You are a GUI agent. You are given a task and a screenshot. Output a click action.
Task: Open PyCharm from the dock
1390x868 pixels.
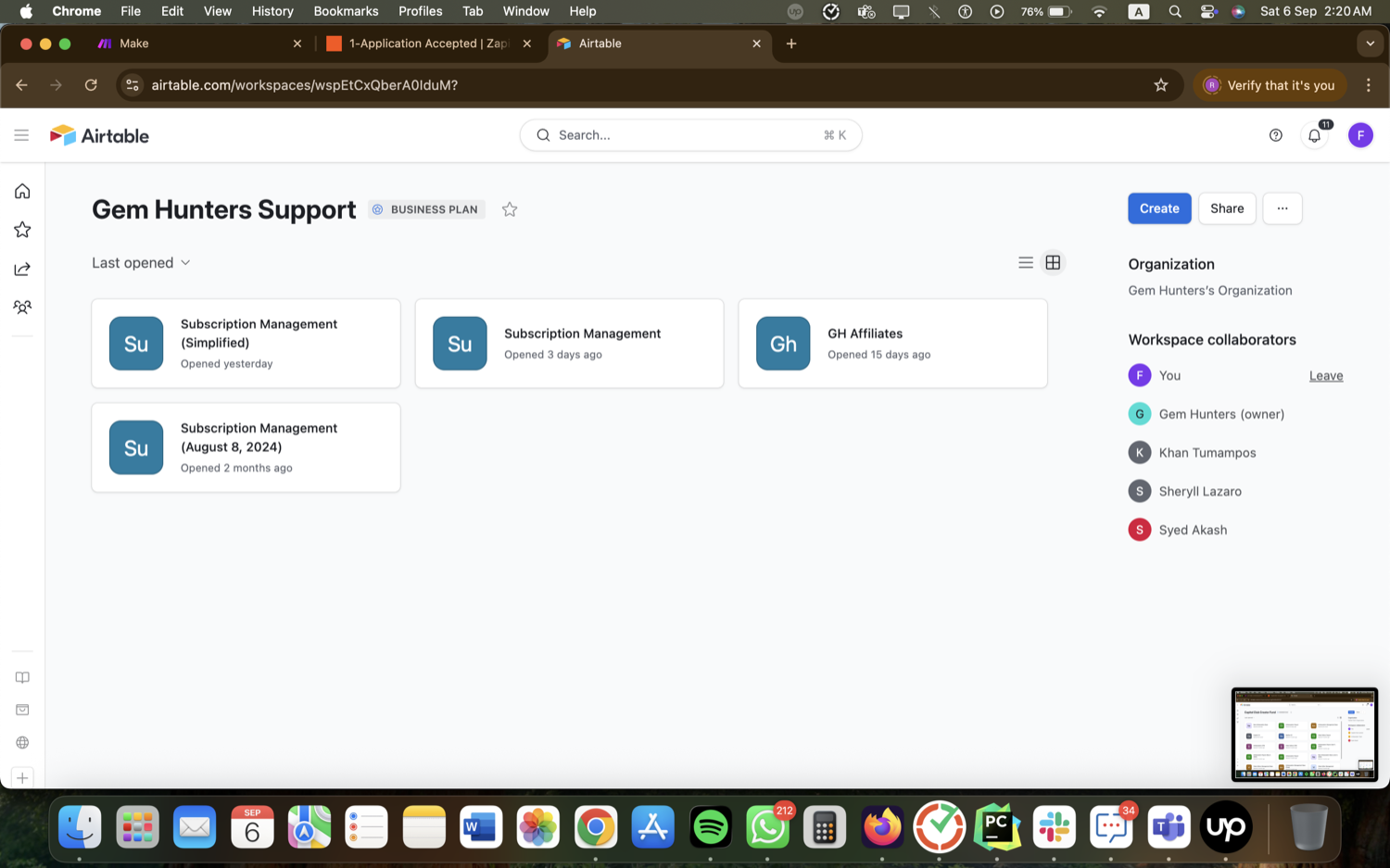coord(997,827)
